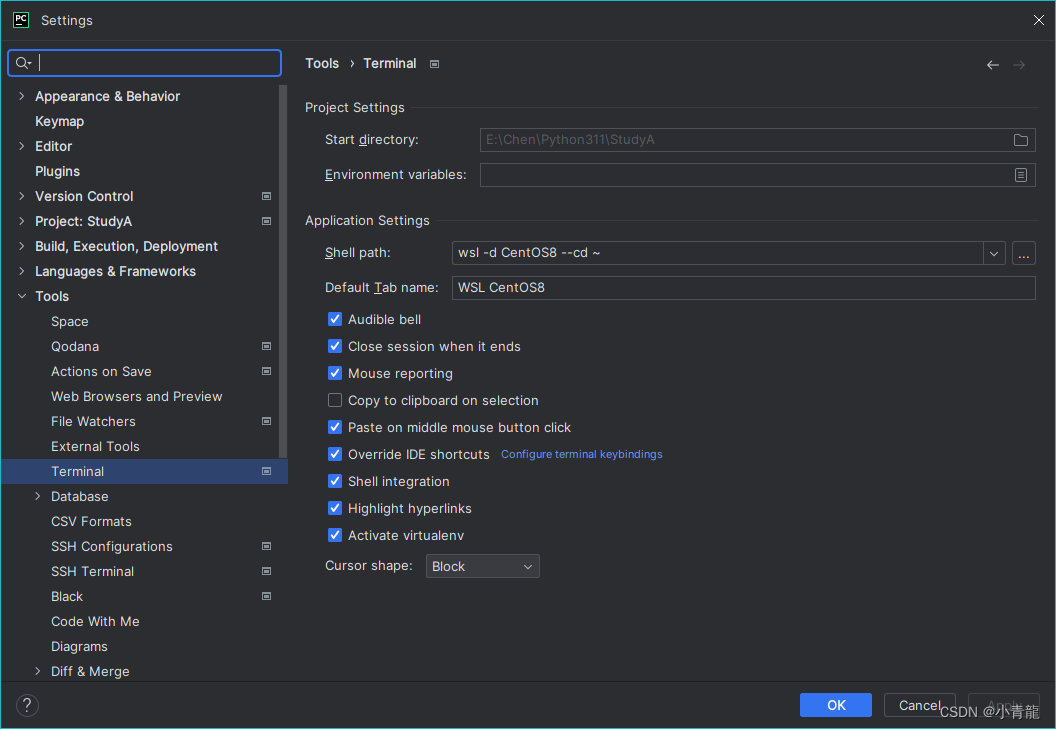This screenshot has height=729, width=1056.
Task: Expand Build, Execution, Deployment node
Action: pyautogui.click(x=22, y=246)
